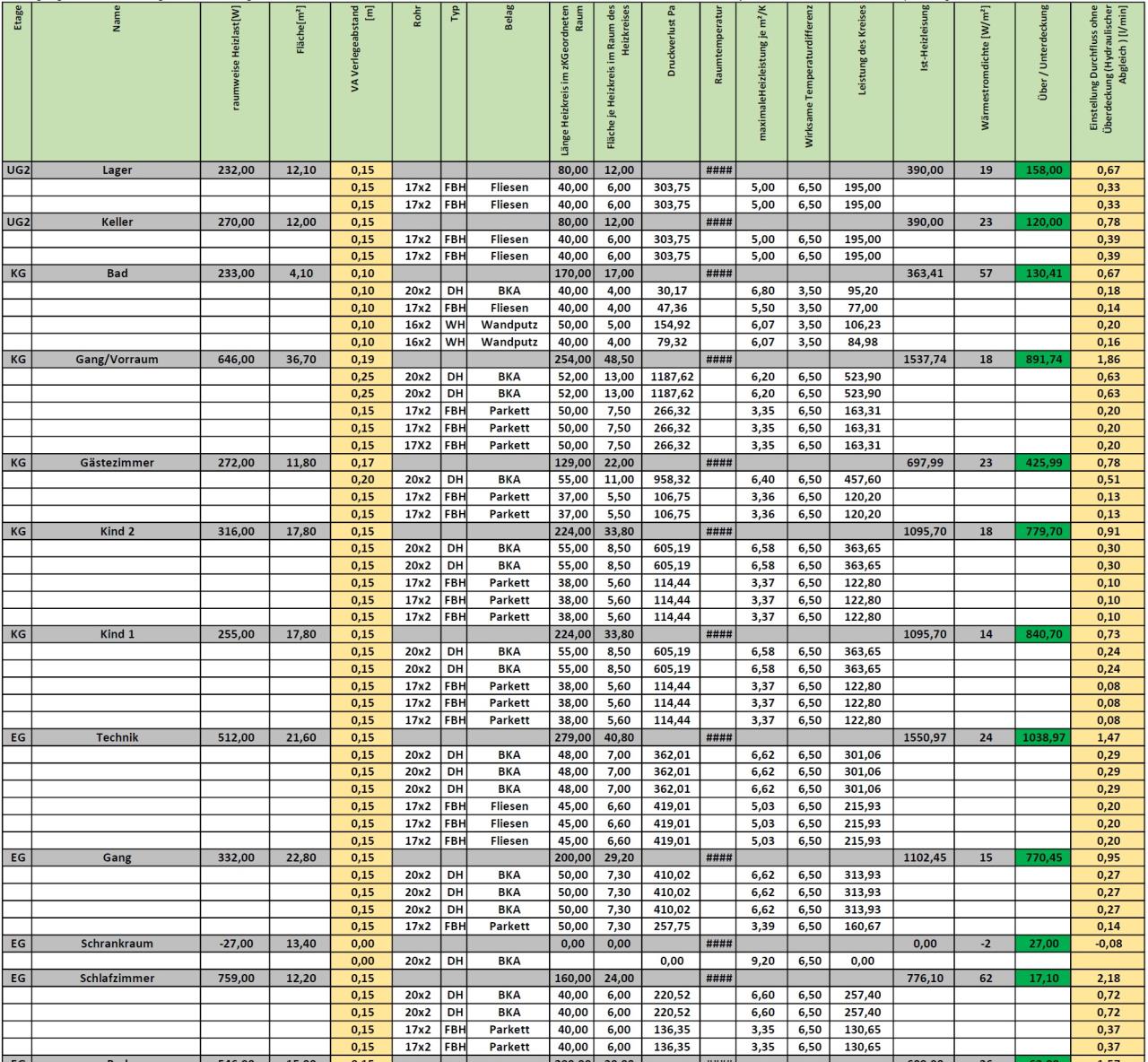Screen dimensions: 1148x1062
Task: Click the 'Wirksame Temperaturdifferenz' header cell
Action: 809,81
